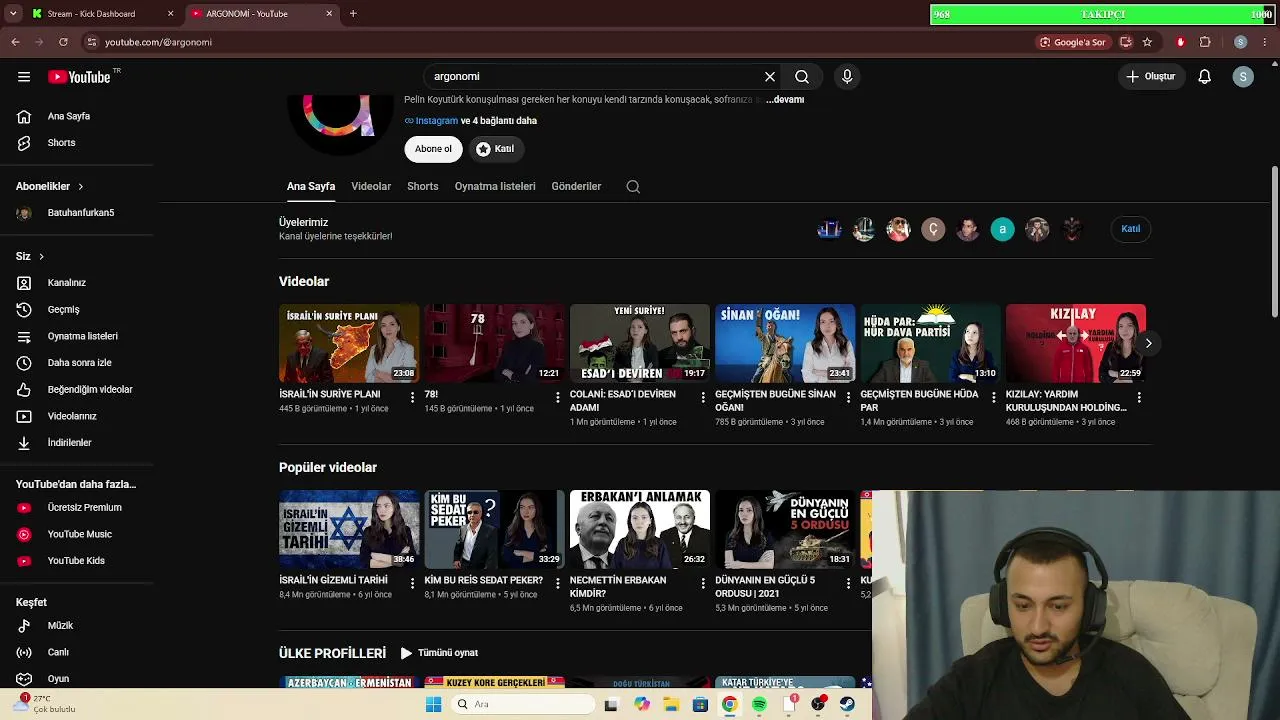Open the GEÇMİŞTEN BUGÜNE SİNAN OĞAN thumbnail

pyautogui.click(x=785, y=343)
